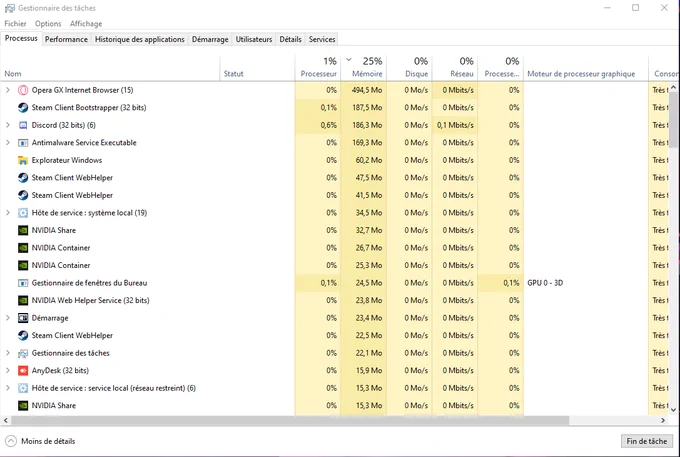Click the Steam Client Bootstrapper icon
This screenshot has width=680, height=457.
(x=23, y=108)
